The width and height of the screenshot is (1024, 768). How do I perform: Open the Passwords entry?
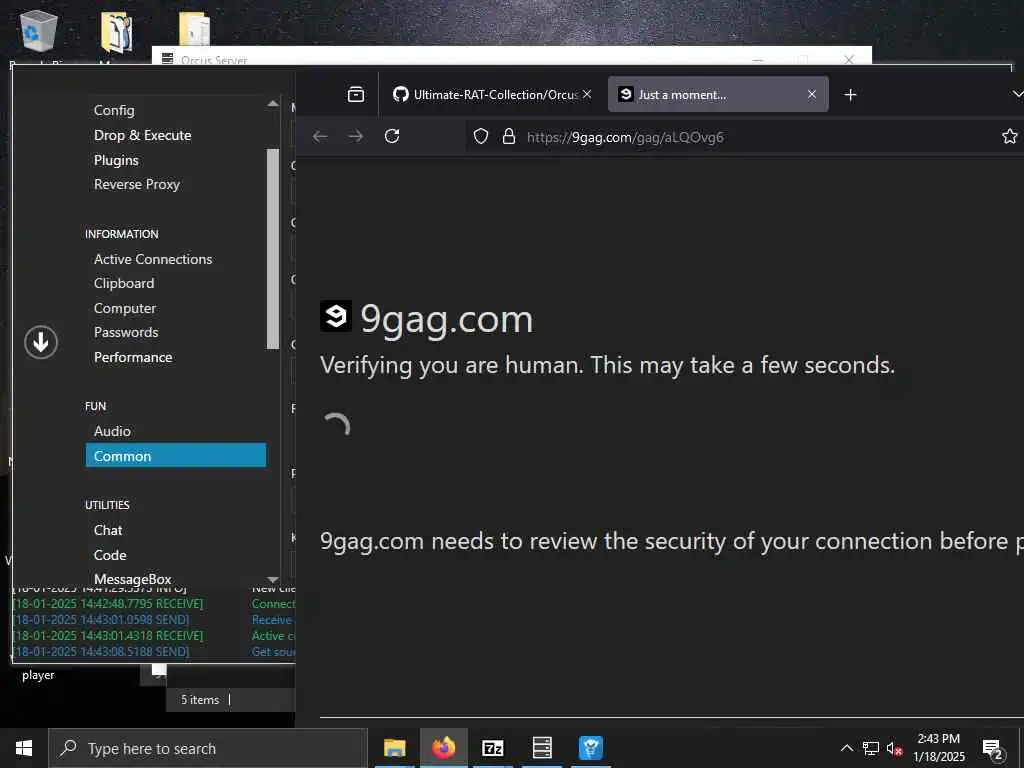(x=126, y=332)
